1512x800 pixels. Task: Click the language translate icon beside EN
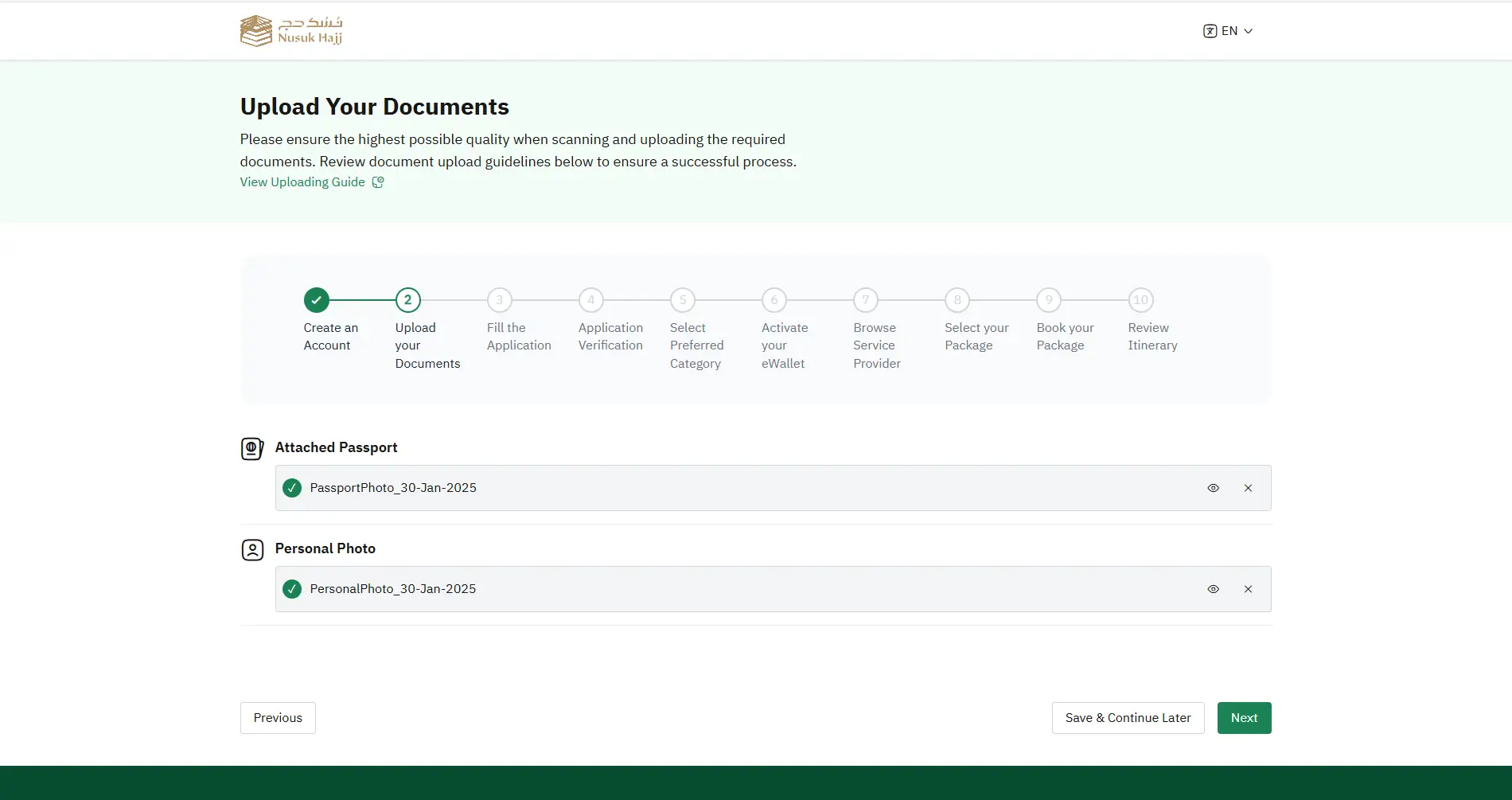[1210, 31]
